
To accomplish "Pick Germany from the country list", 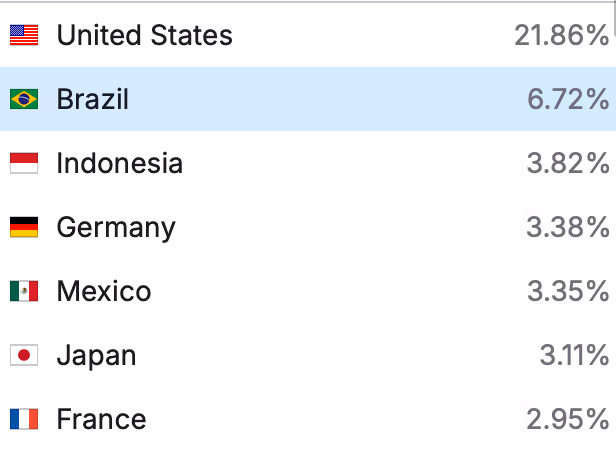I will 116,227.
